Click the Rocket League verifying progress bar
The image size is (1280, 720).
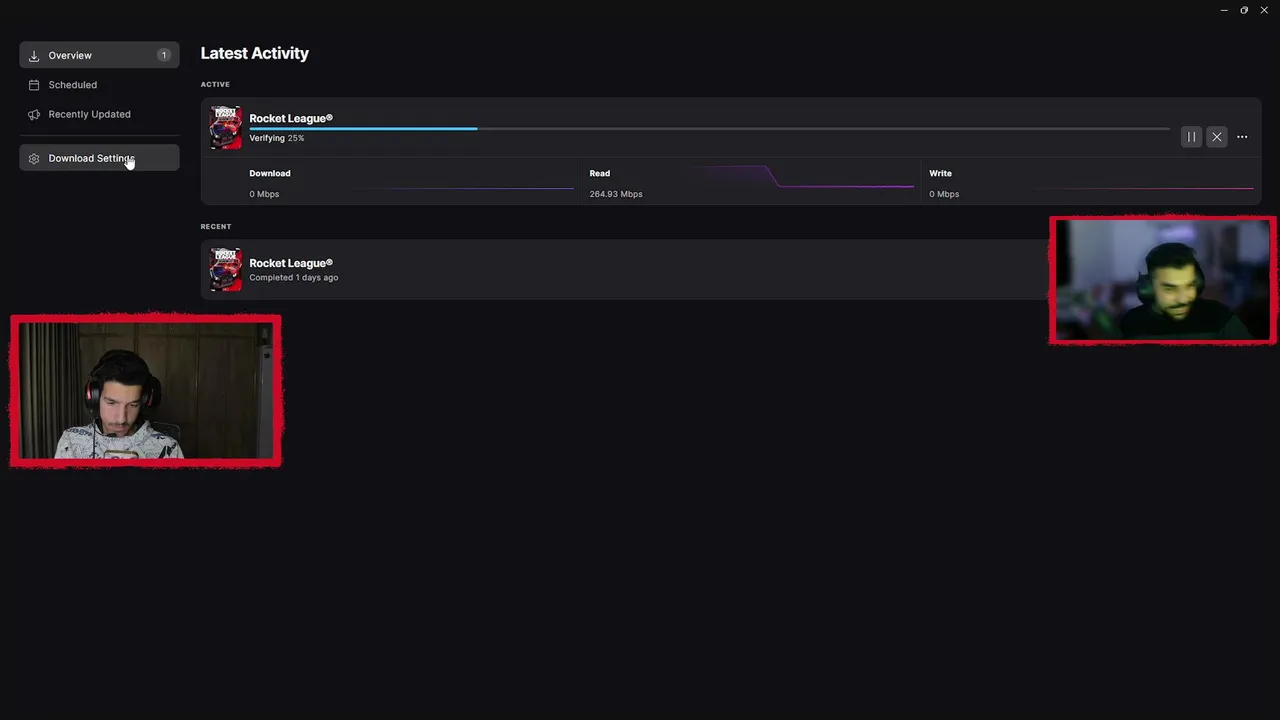click(709, 128)
